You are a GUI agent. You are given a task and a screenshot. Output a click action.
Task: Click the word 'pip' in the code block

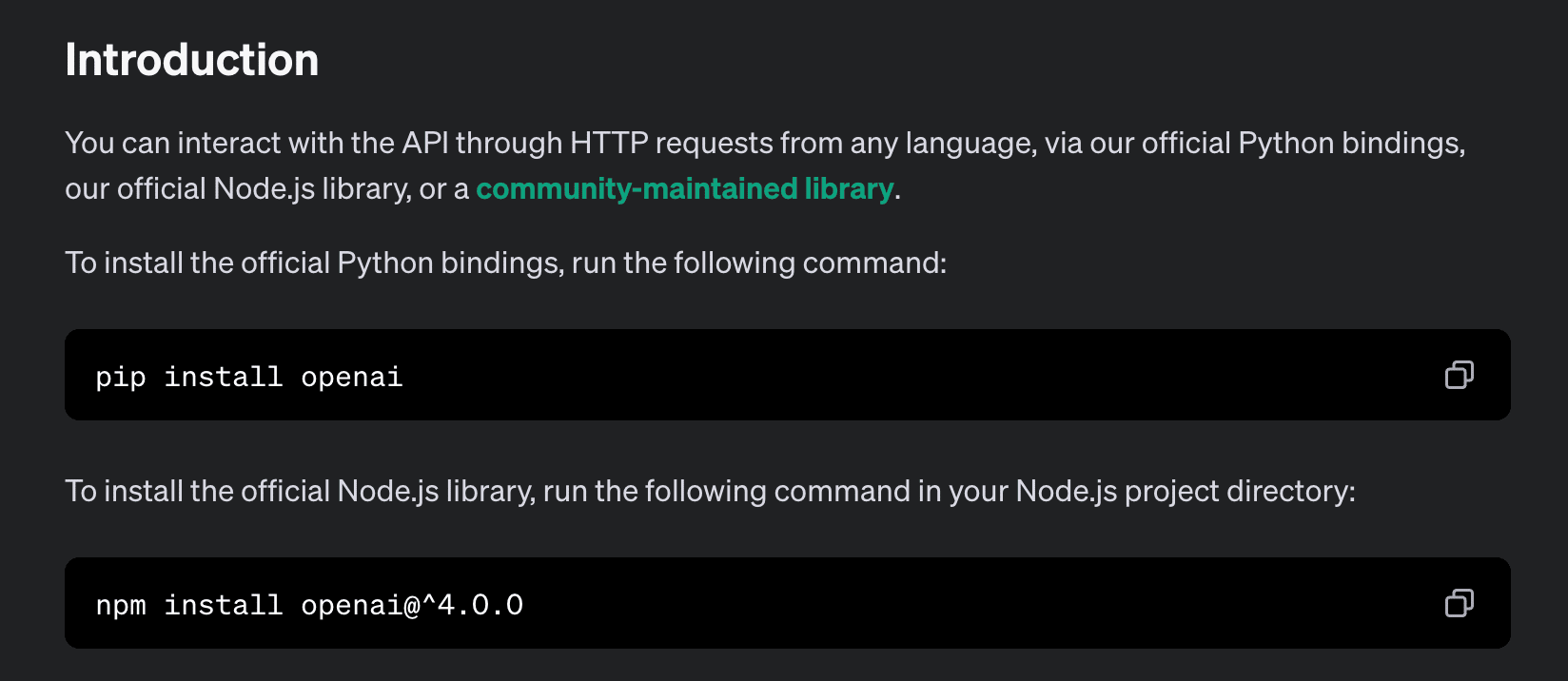tap(121, 378)
